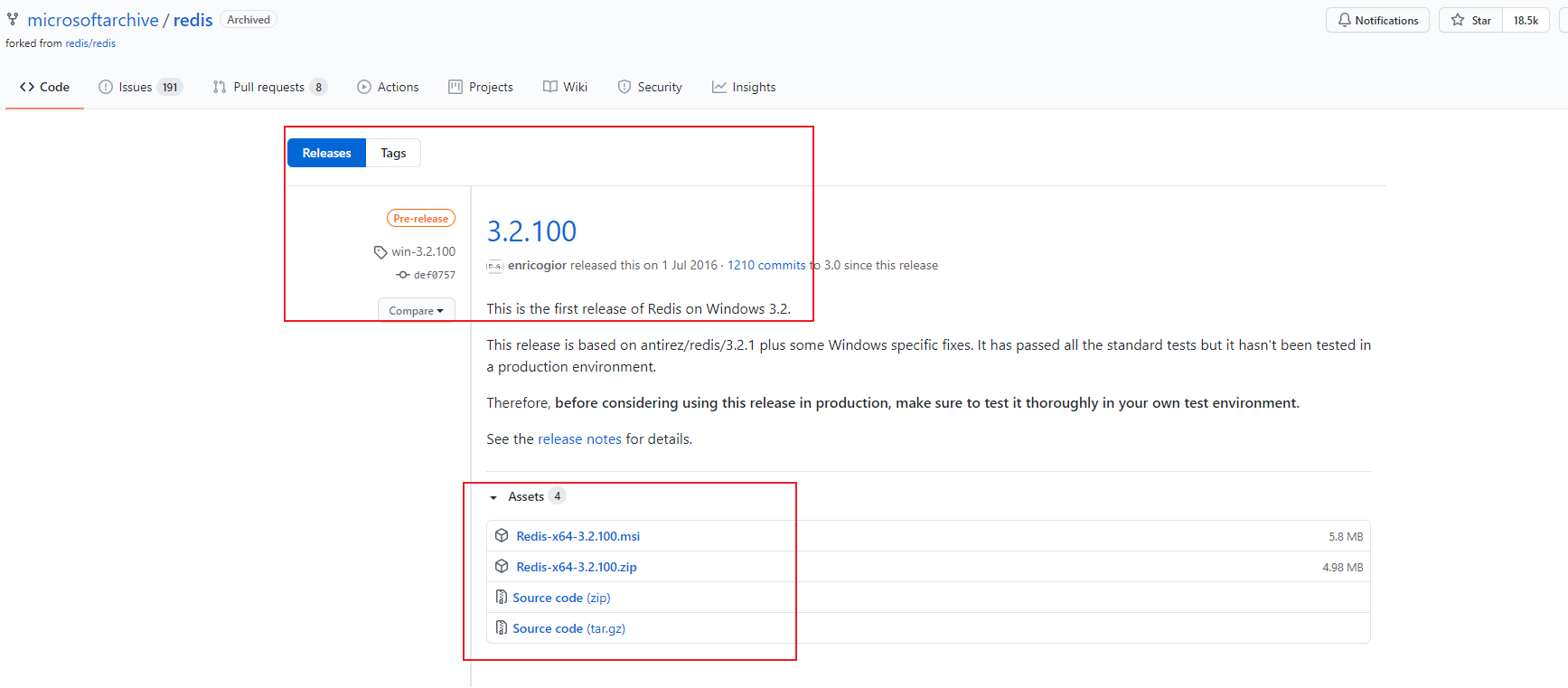View the 18.5k stargazers count
Viewport: 1568px width, 688px height.
point(1526,20)
